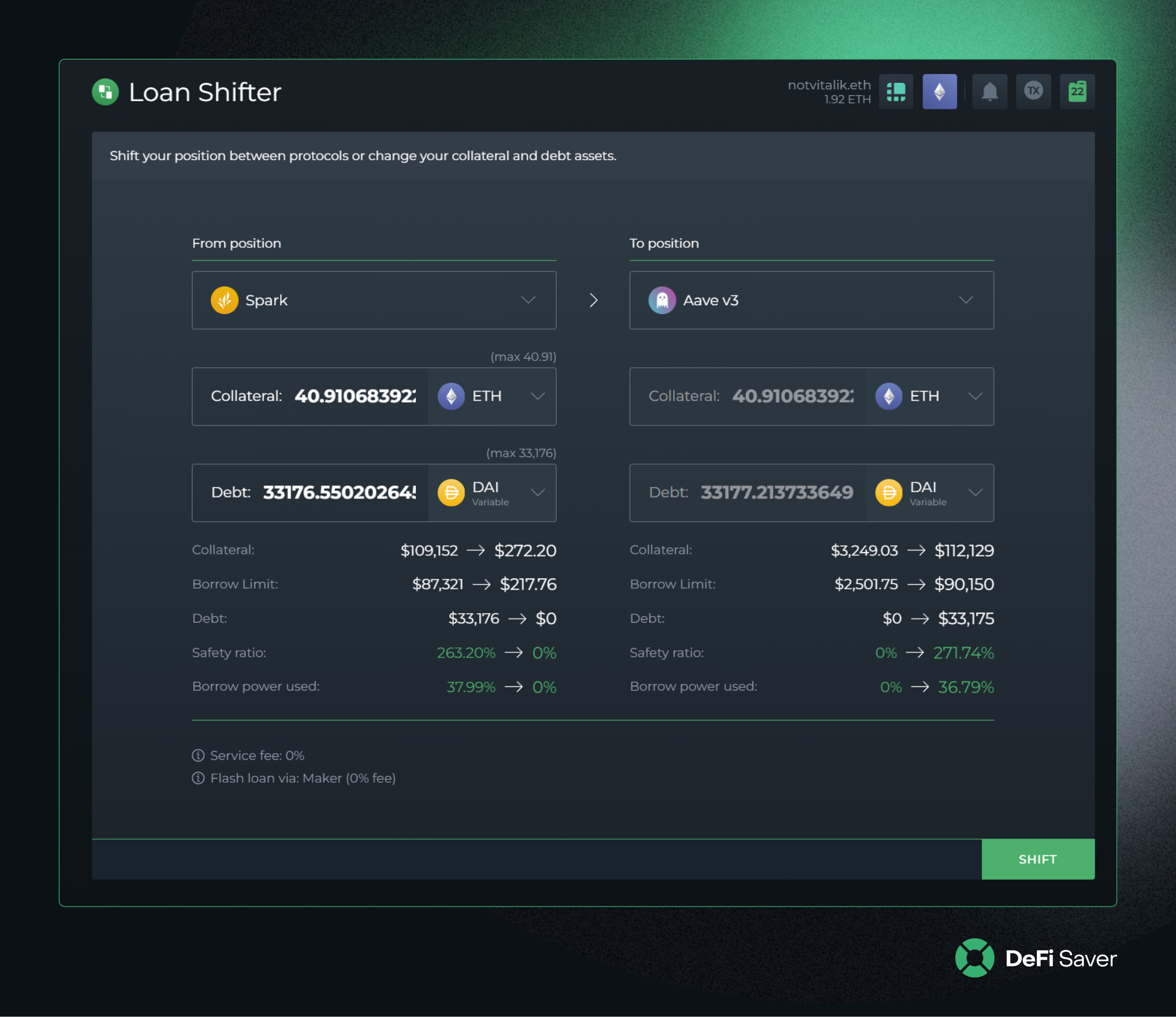Click the Spark protocol logo
1176x1017 pixels.
(224, 300)
